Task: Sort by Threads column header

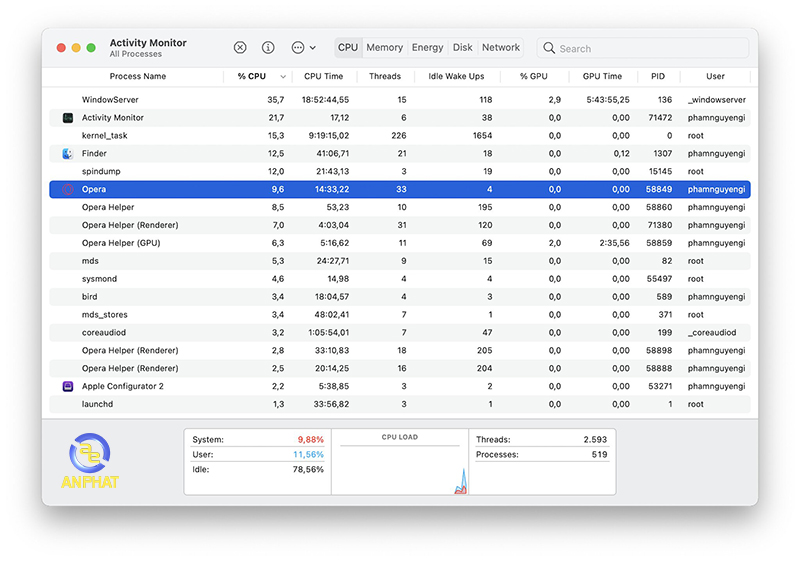Action: [385, 76]
